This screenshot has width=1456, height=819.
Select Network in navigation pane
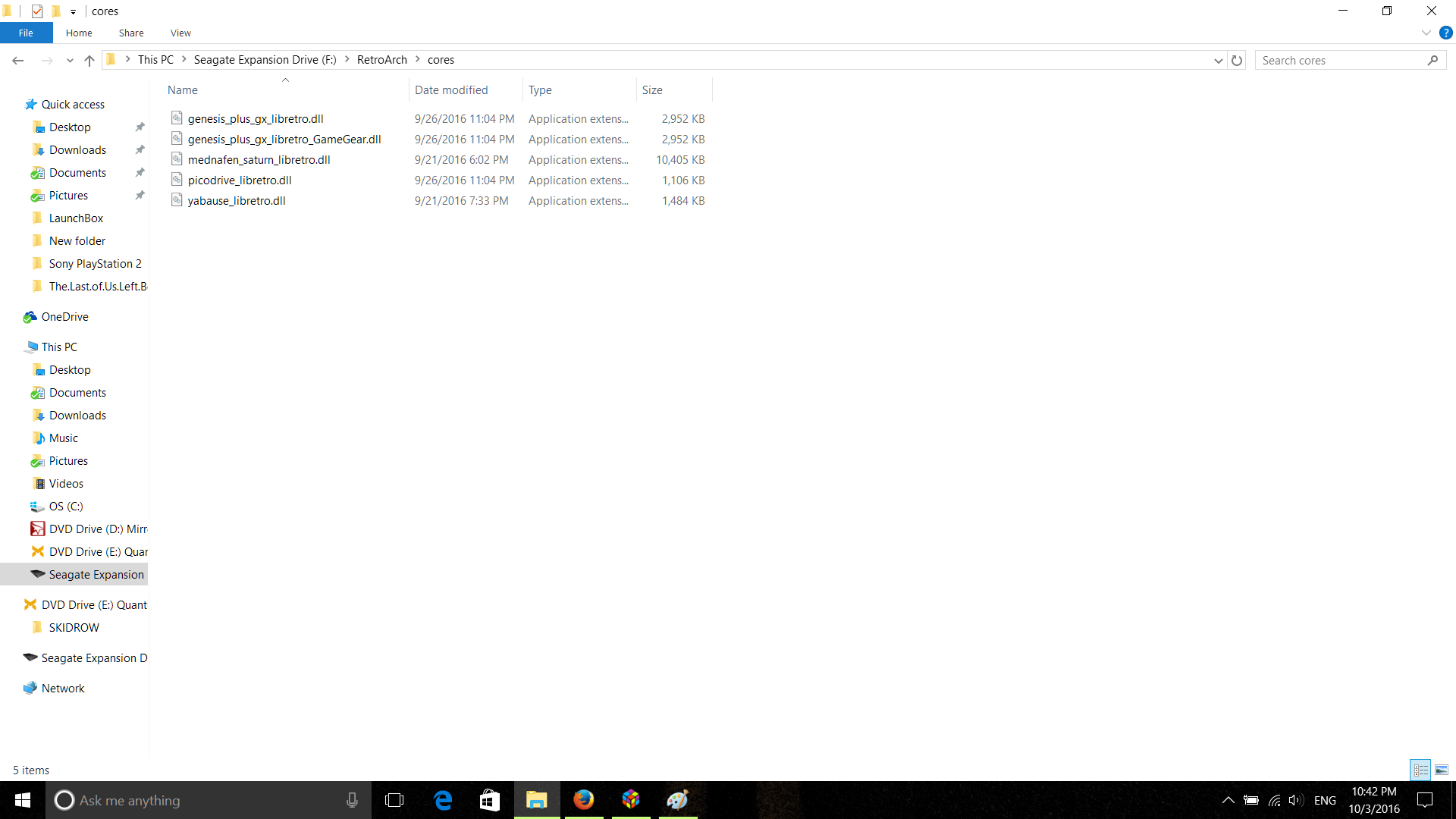point(63,688)
